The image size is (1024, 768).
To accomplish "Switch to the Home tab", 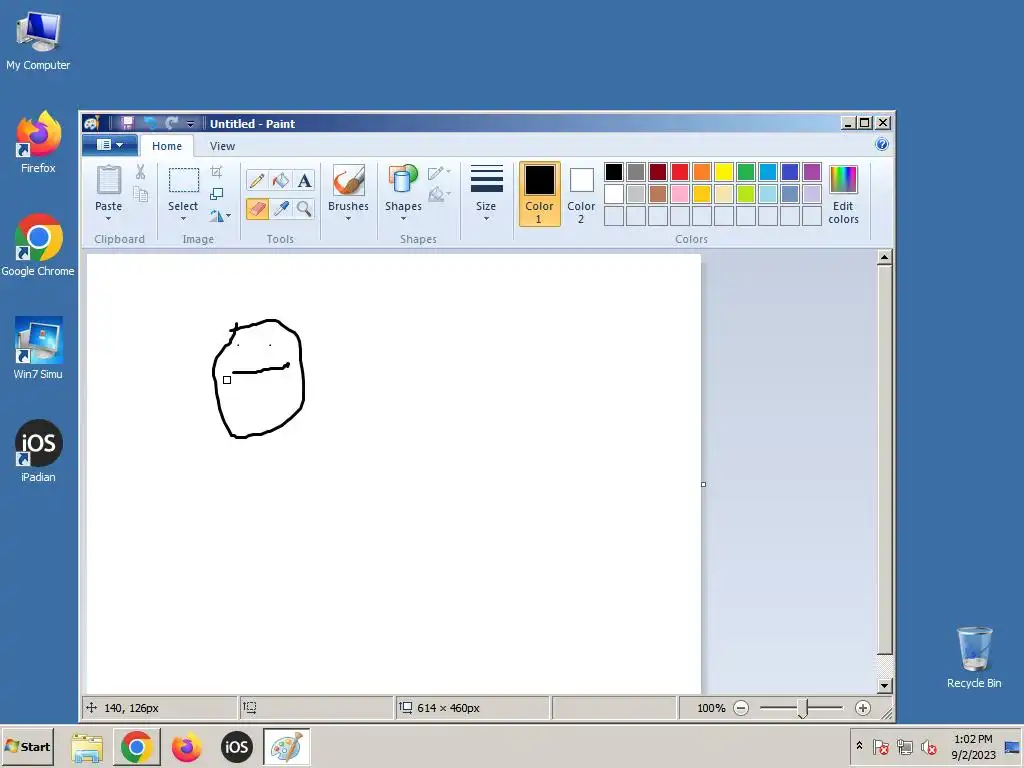I will coord(167,146).
